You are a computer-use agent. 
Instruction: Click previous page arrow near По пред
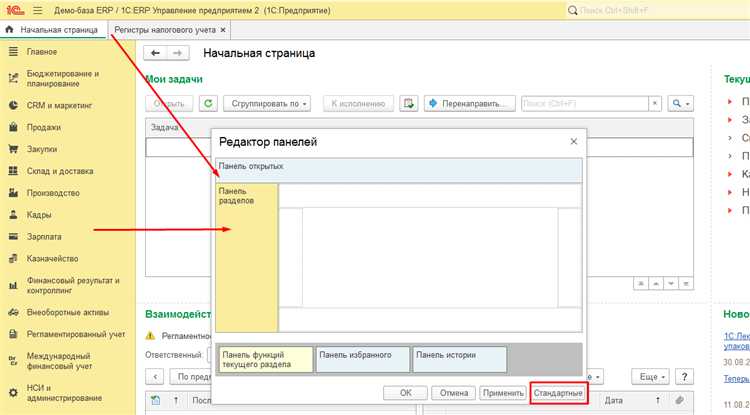pos(155,377)
